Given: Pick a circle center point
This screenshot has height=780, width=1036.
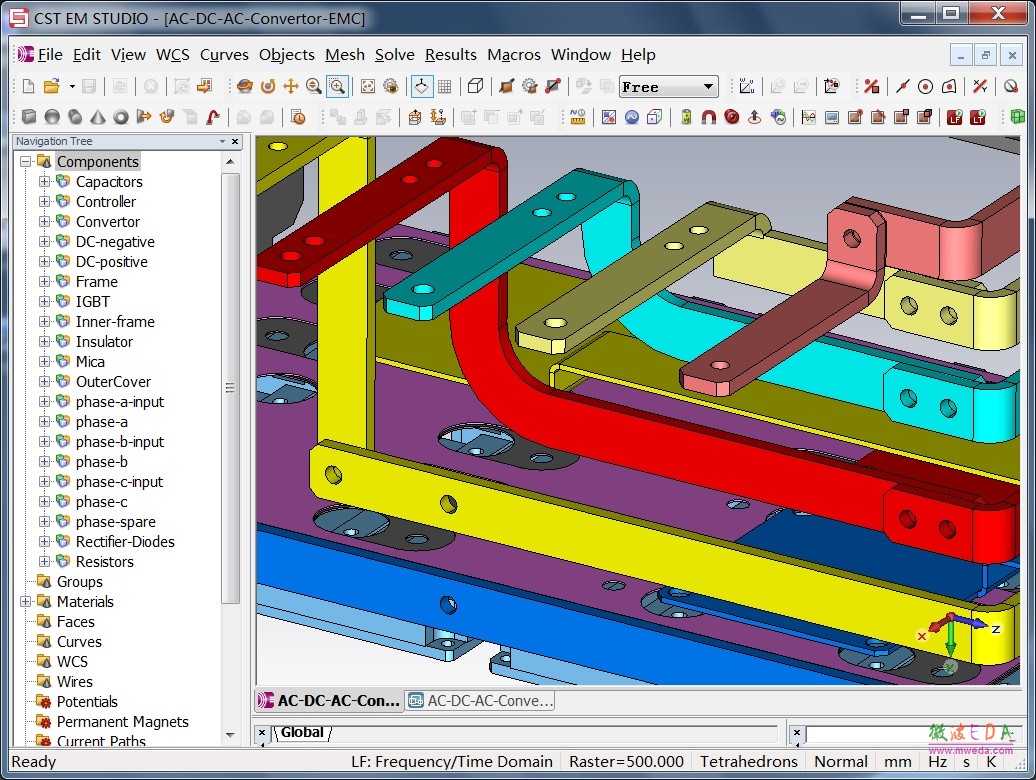Looking at the screenshot, I should [x=926, y=86].
